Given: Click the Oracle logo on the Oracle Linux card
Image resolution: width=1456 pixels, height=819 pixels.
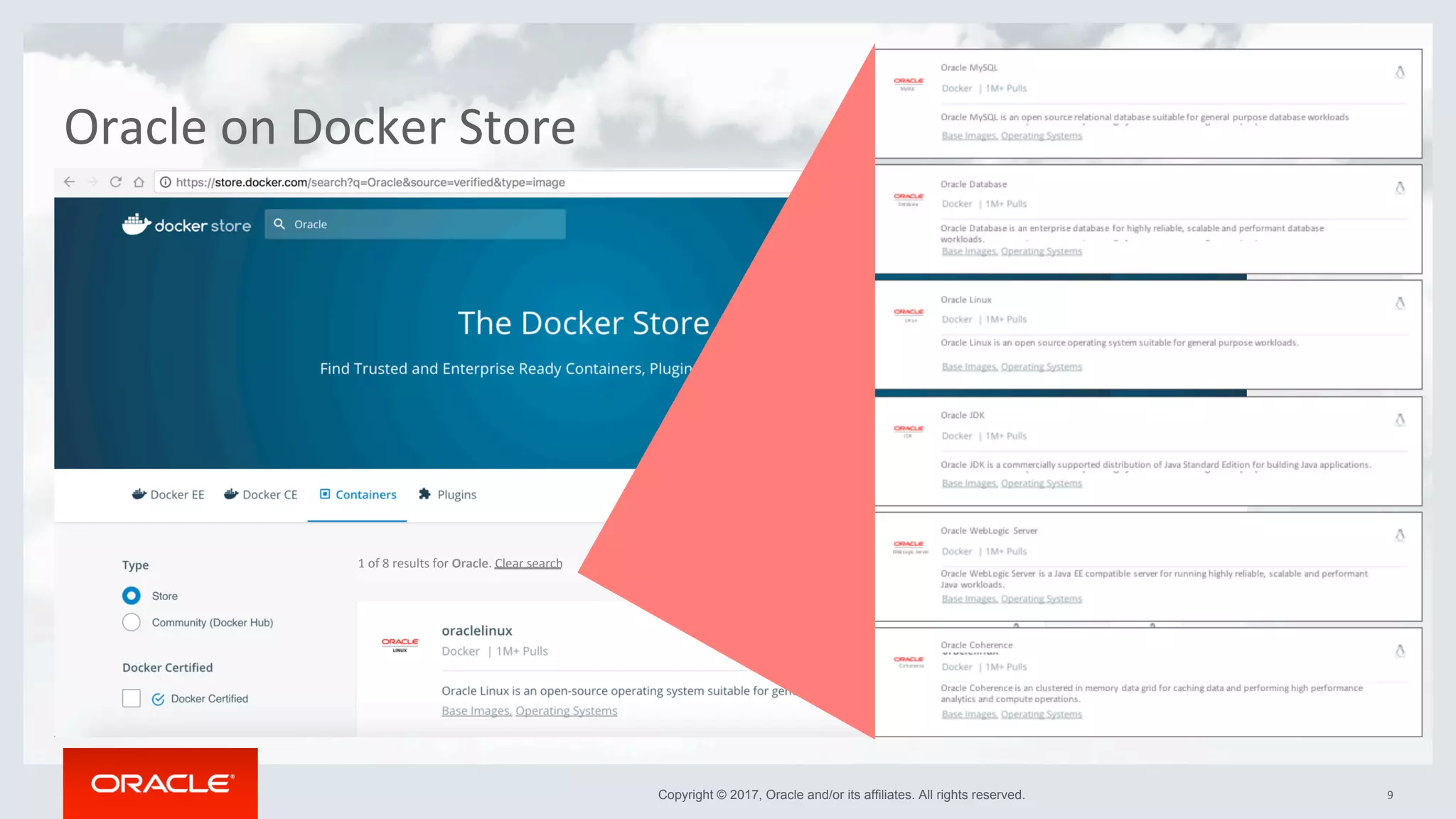Looking at the screenshot, I should tap(909, 315).
